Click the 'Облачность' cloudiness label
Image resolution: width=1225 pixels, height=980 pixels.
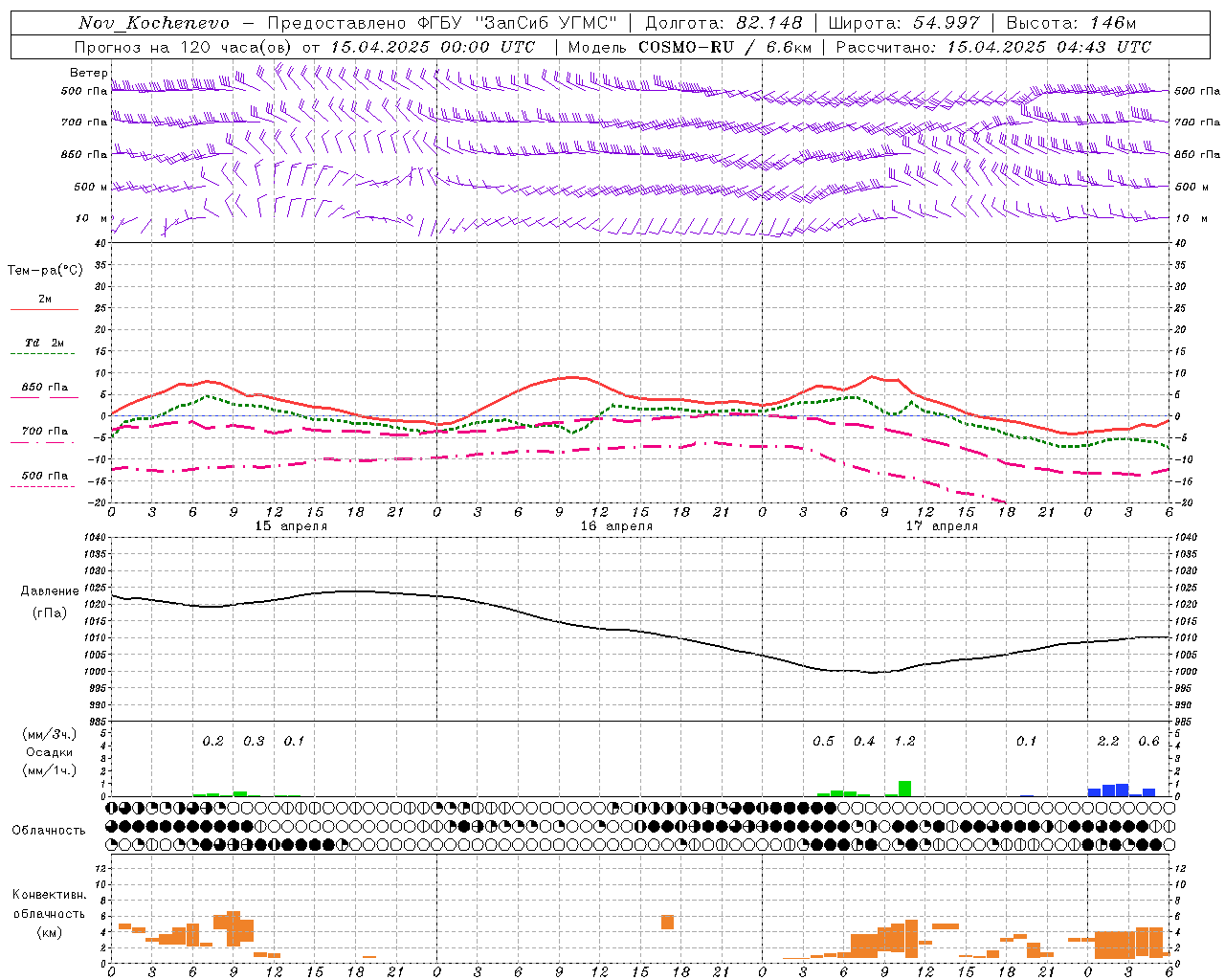pos(49,831)
